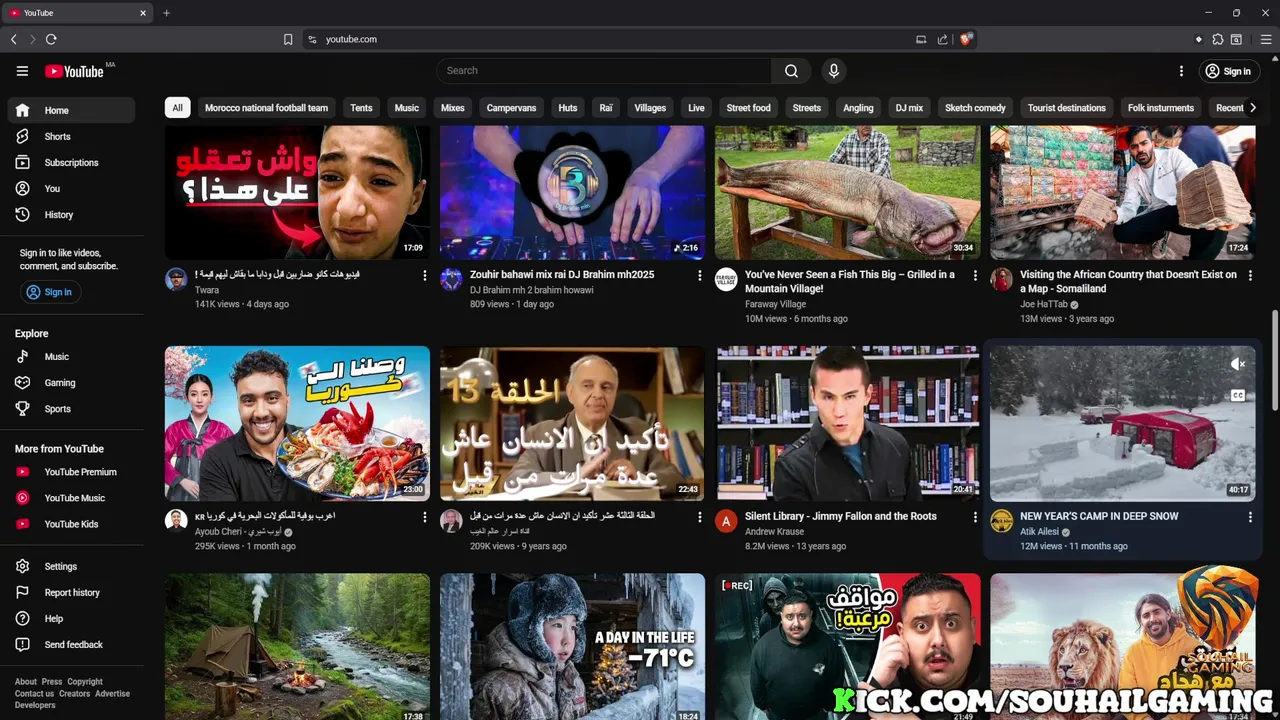Open options menu for NEW YEAR'S CAMP video

point(1250,517)
